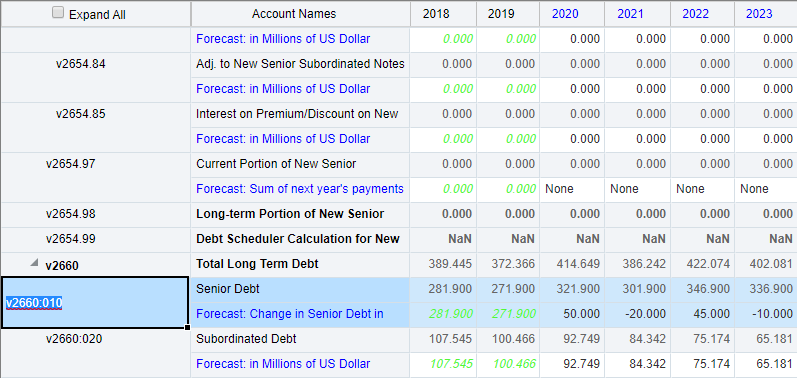The height and width of the screenshot is (378, 797).
Task: Select Total Long Term Debt 2023 value 402.081
Action: tap(771, 264)
